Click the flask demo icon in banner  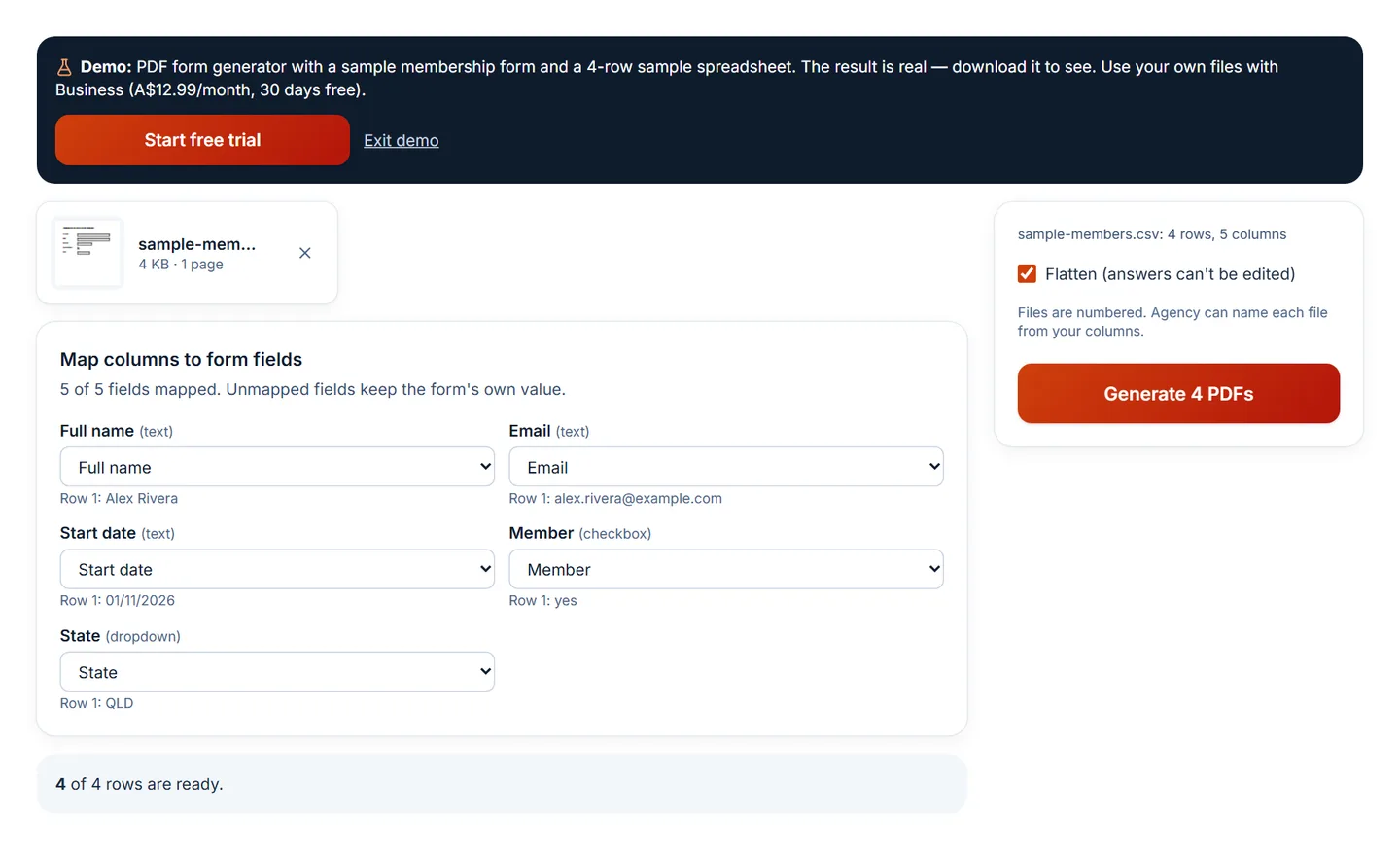(64, 67)
